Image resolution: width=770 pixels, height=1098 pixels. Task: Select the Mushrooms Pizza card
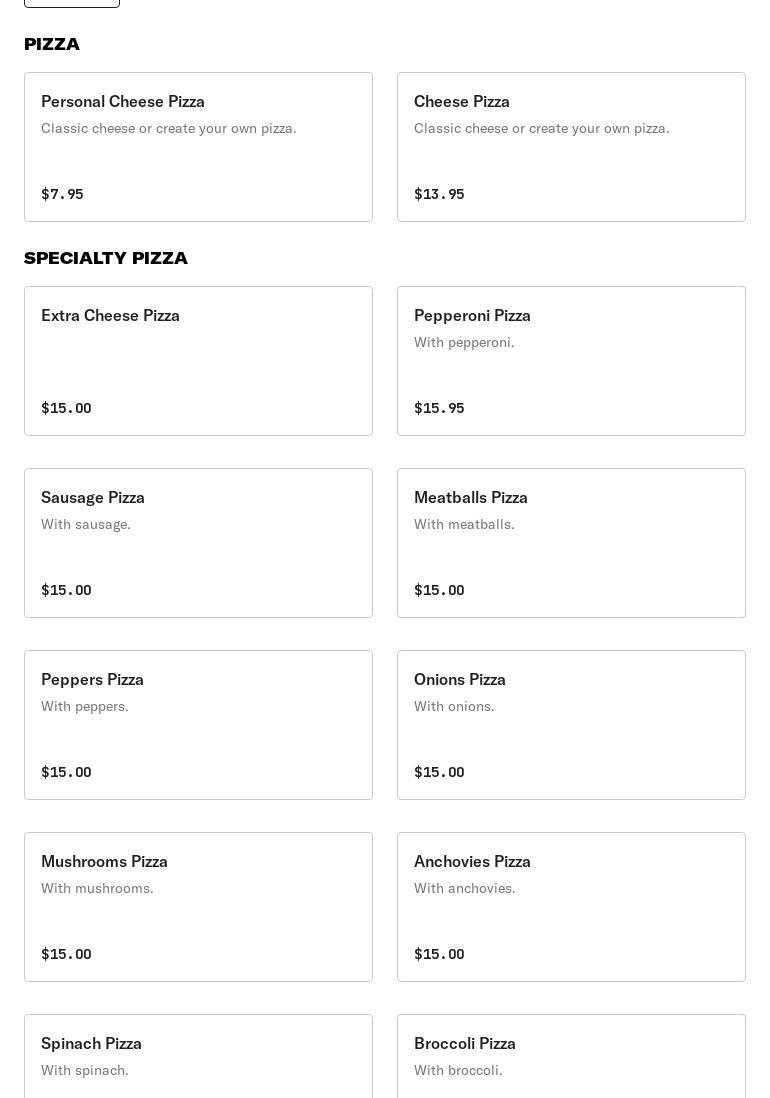198,907
